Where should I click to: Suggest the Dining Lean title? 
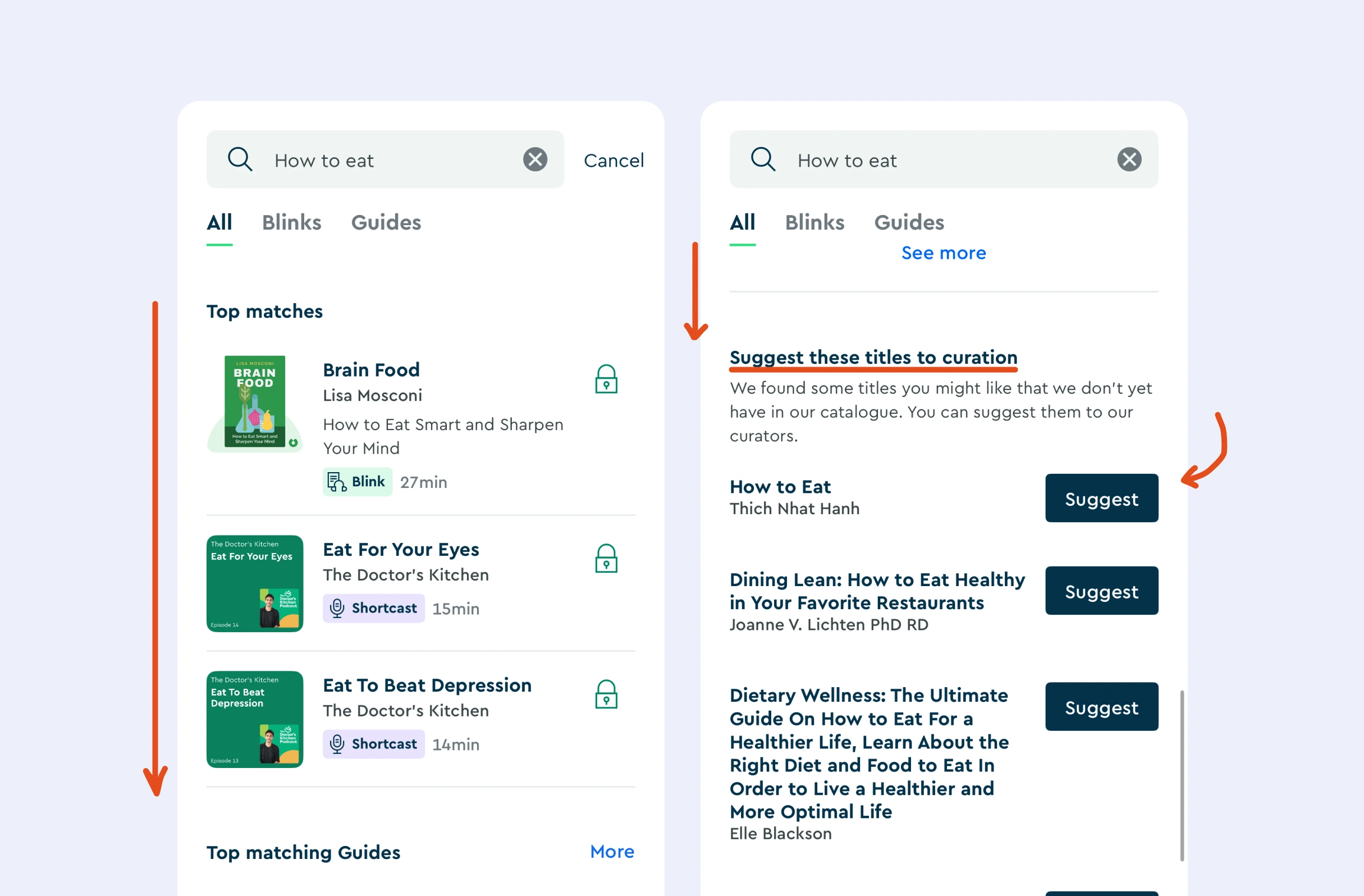tap(1101, 591)
